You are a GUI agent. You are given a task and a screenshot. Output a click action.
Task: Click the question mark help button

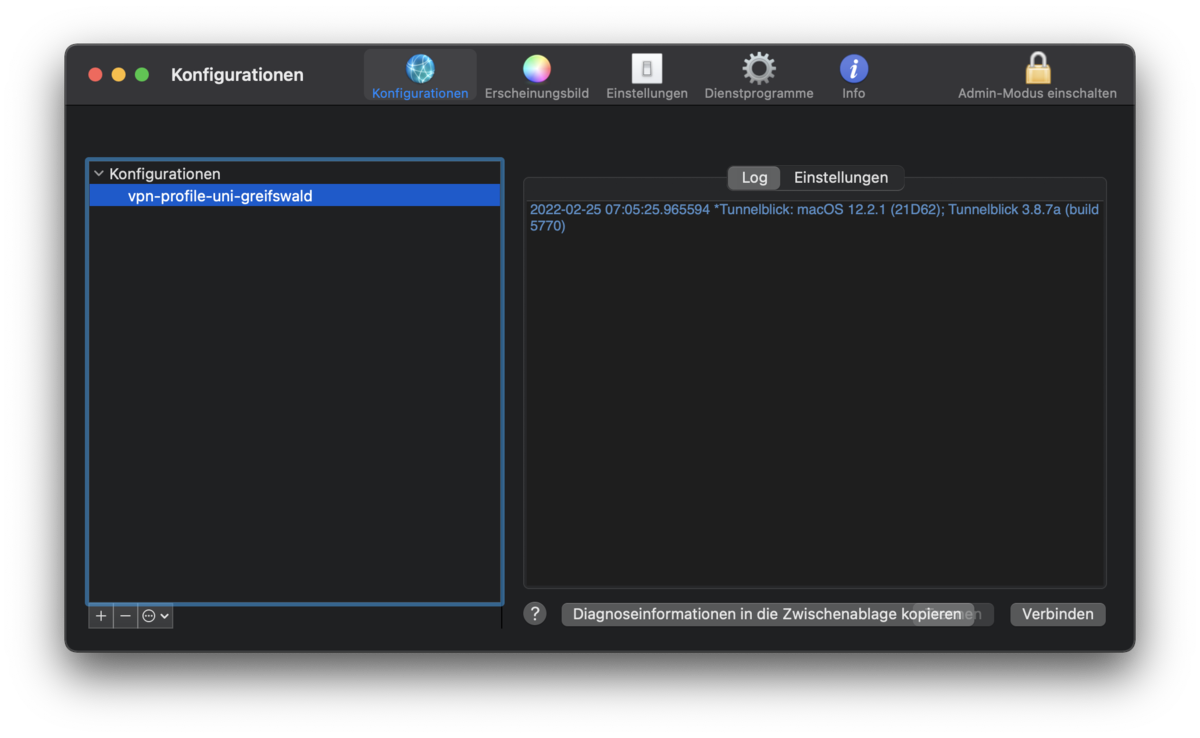click(535, 614)
